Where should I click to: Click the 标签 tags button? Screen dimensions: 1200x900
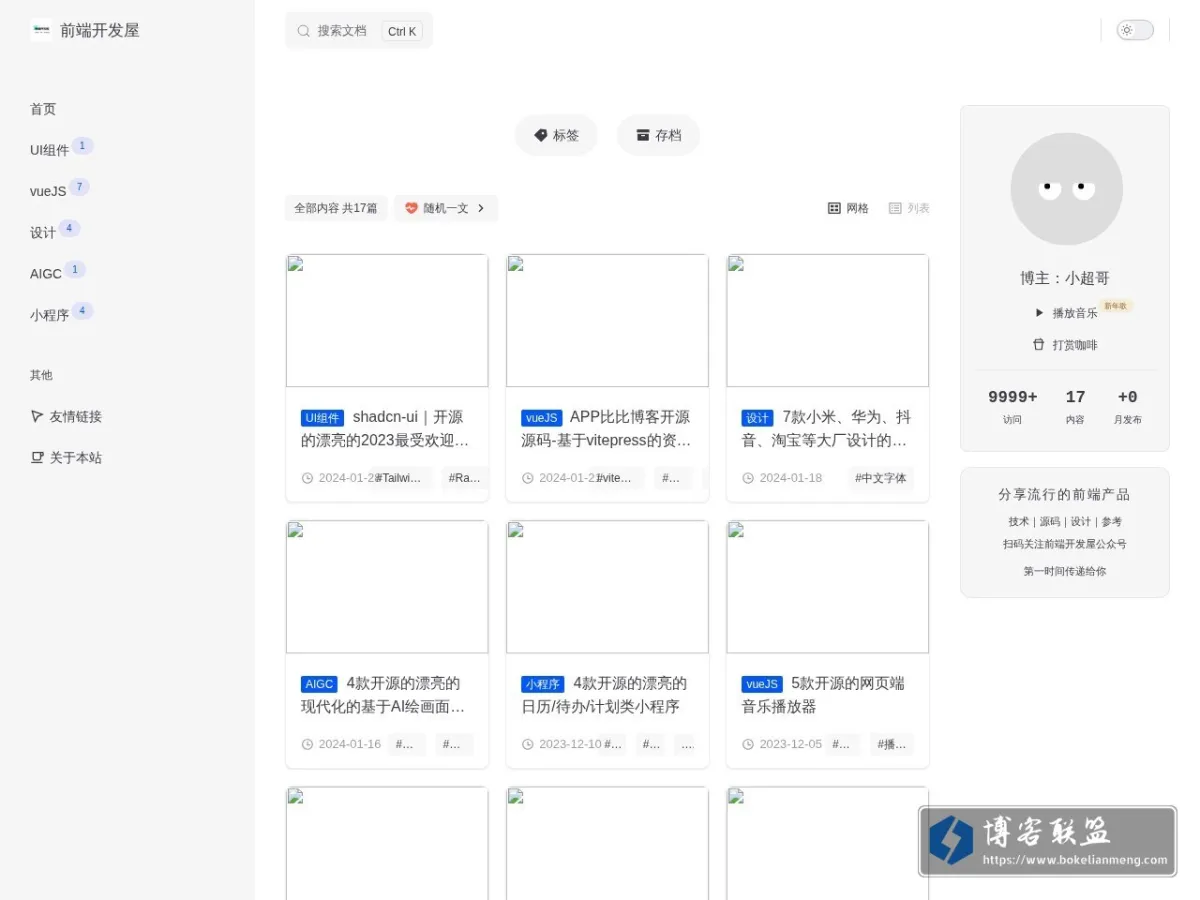tap(556, 135)
